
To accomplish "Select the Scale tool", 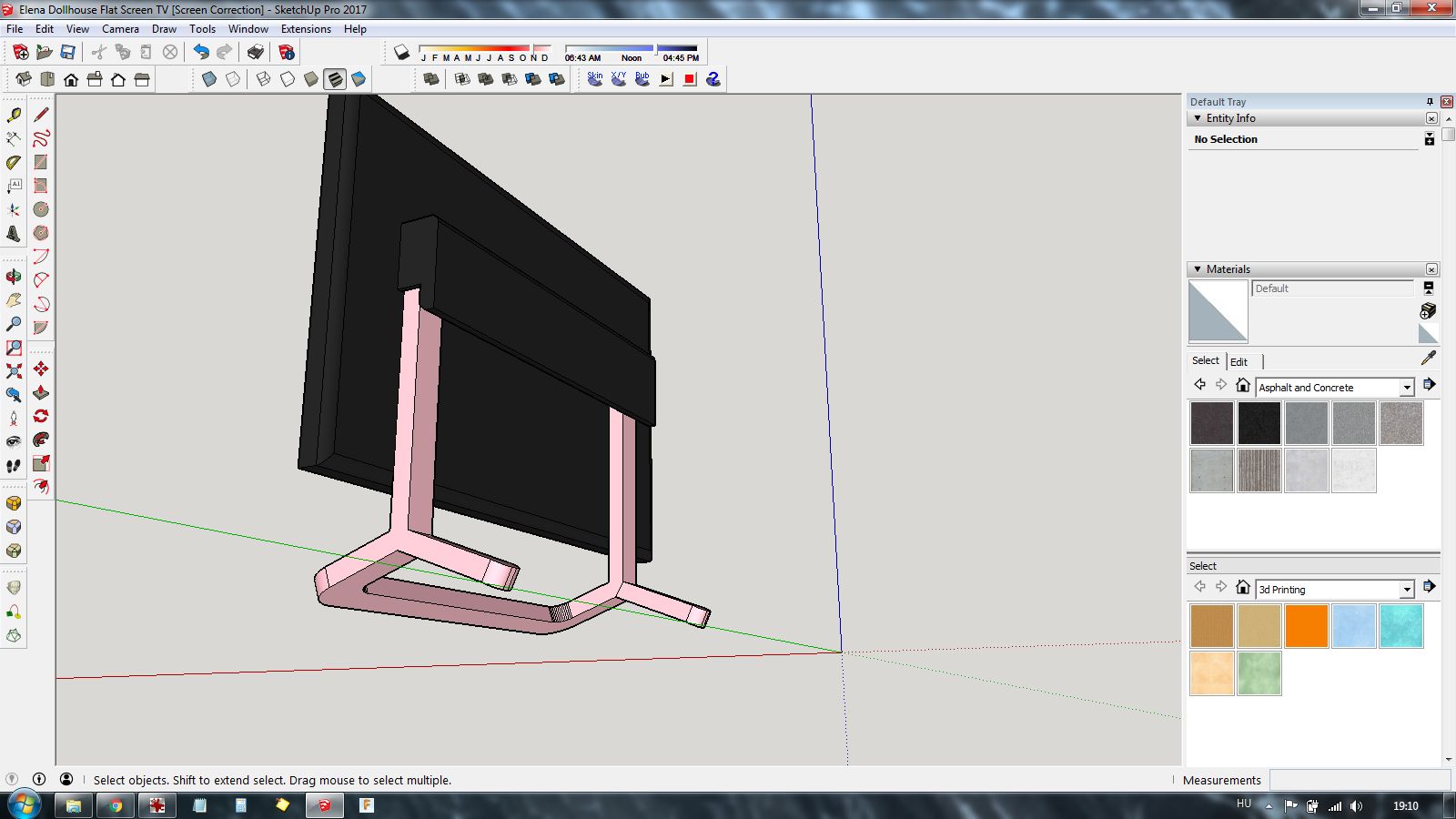I will pos(41,463).
